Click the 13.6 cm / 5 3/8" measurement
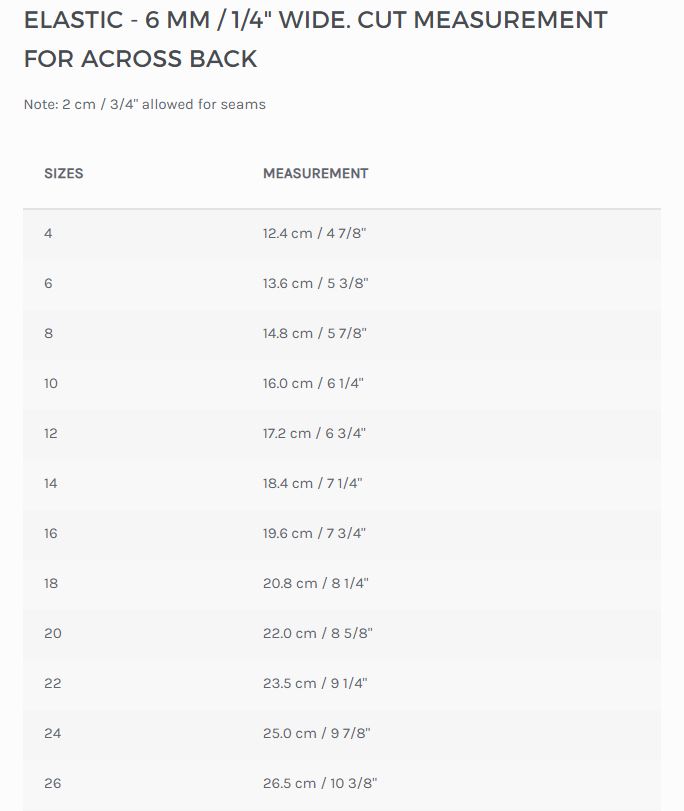This screenshot has height=811, width=684. (x=316, y=283)
